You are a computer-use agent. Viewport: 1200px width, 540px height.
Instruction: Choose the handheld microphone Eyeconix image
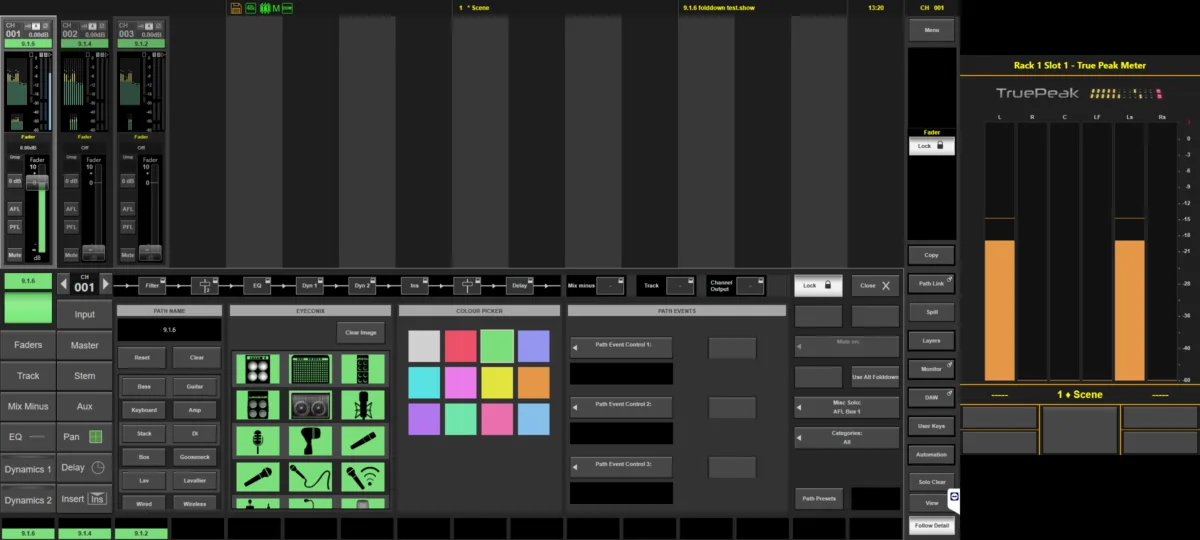click(x=257, y=477)
